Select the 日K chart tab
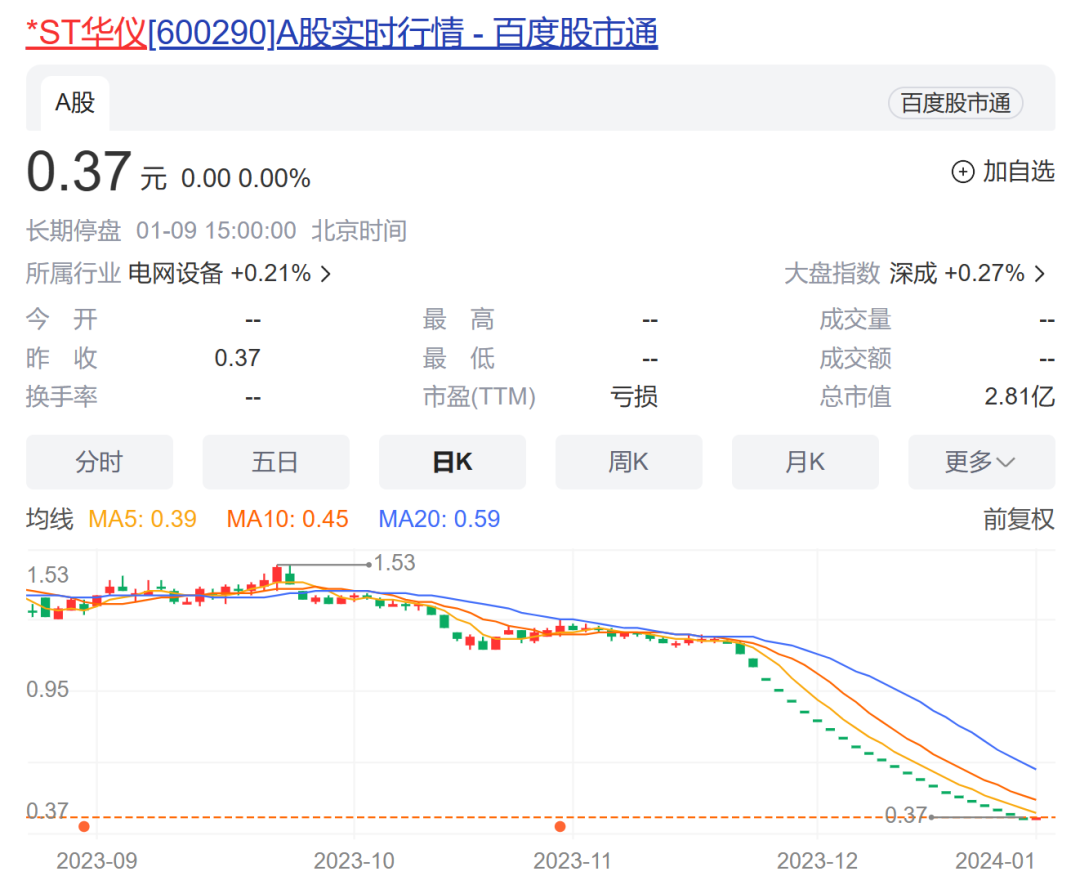 [x=452, y=461]
